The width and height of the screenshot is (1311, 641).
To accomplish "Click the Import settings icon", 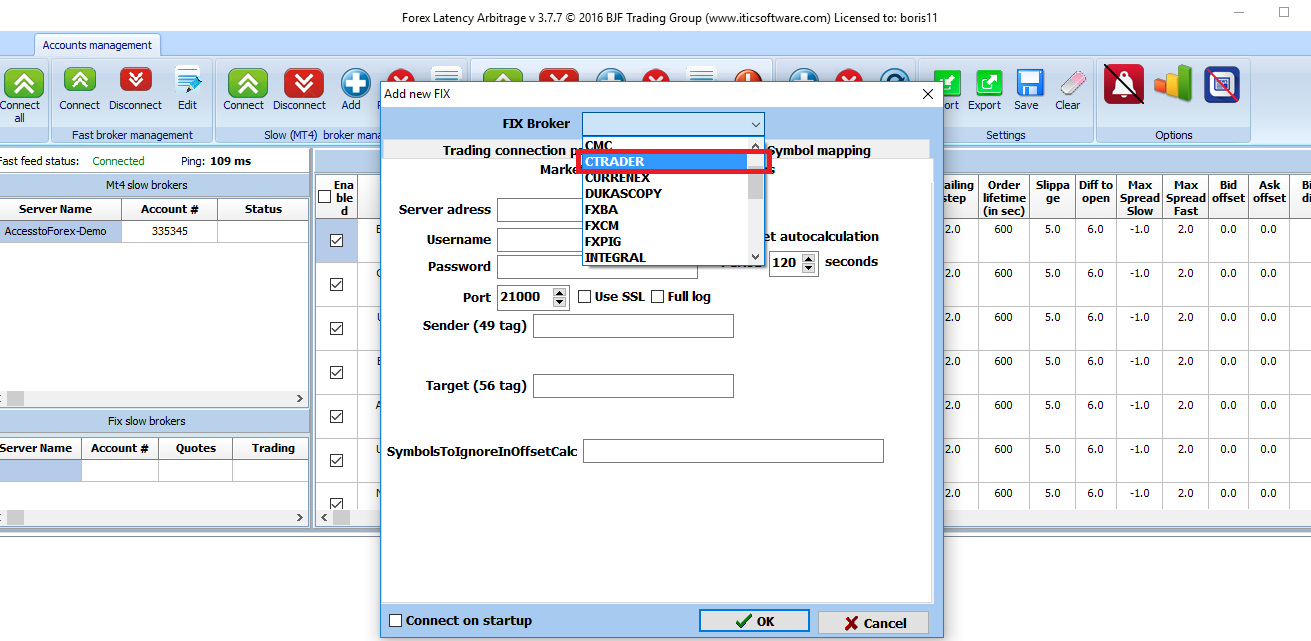I will click(x=946, y=82).
